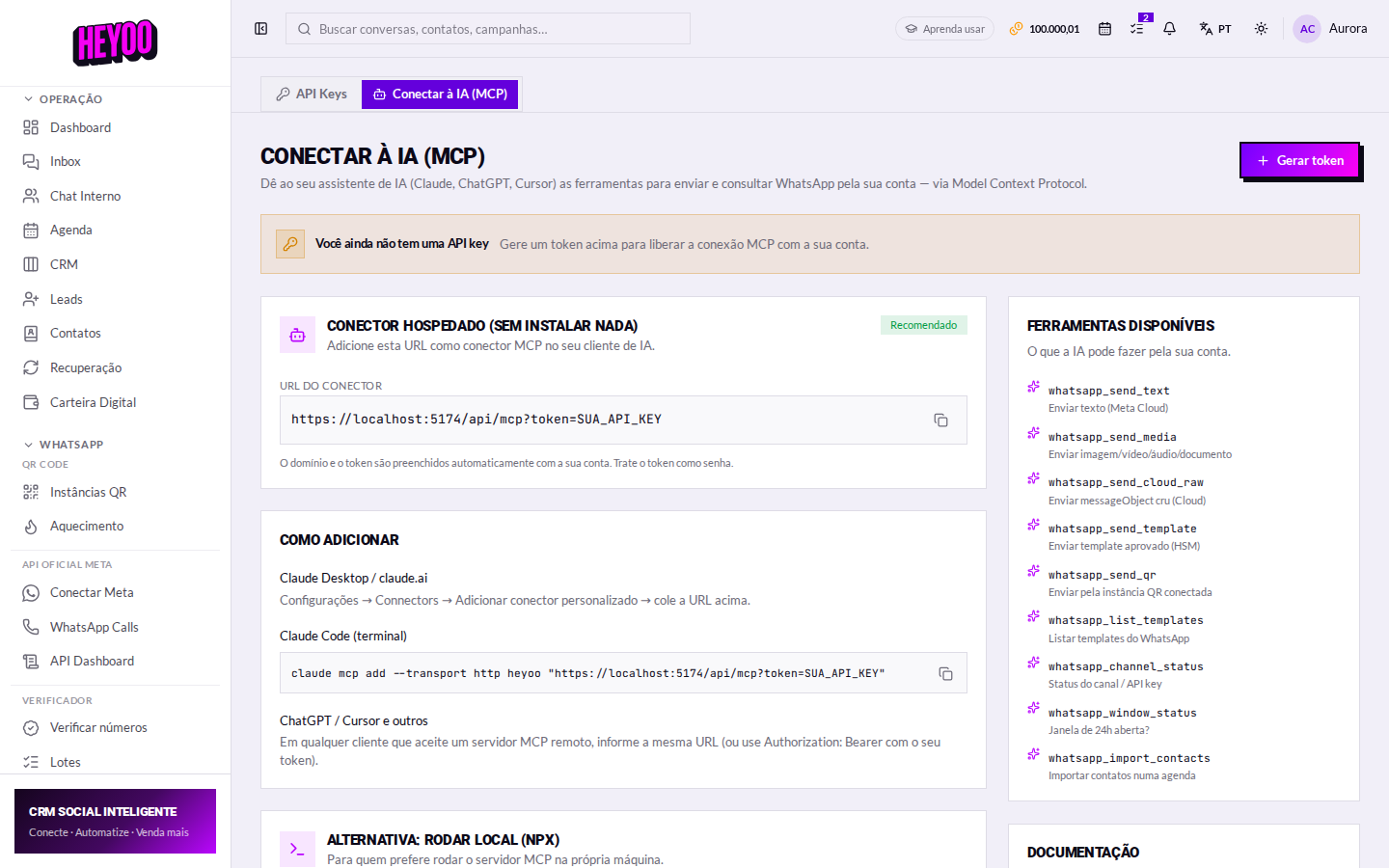Click the search conversations input field
Image resolution: width=1389 pixels, height=868 pixels.
coord(488,29)
